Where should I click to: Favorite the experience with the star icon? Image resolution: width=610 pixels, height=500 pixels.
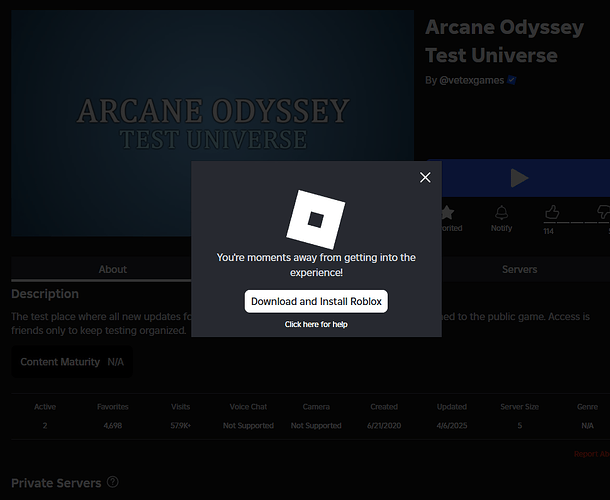point(447,213)
